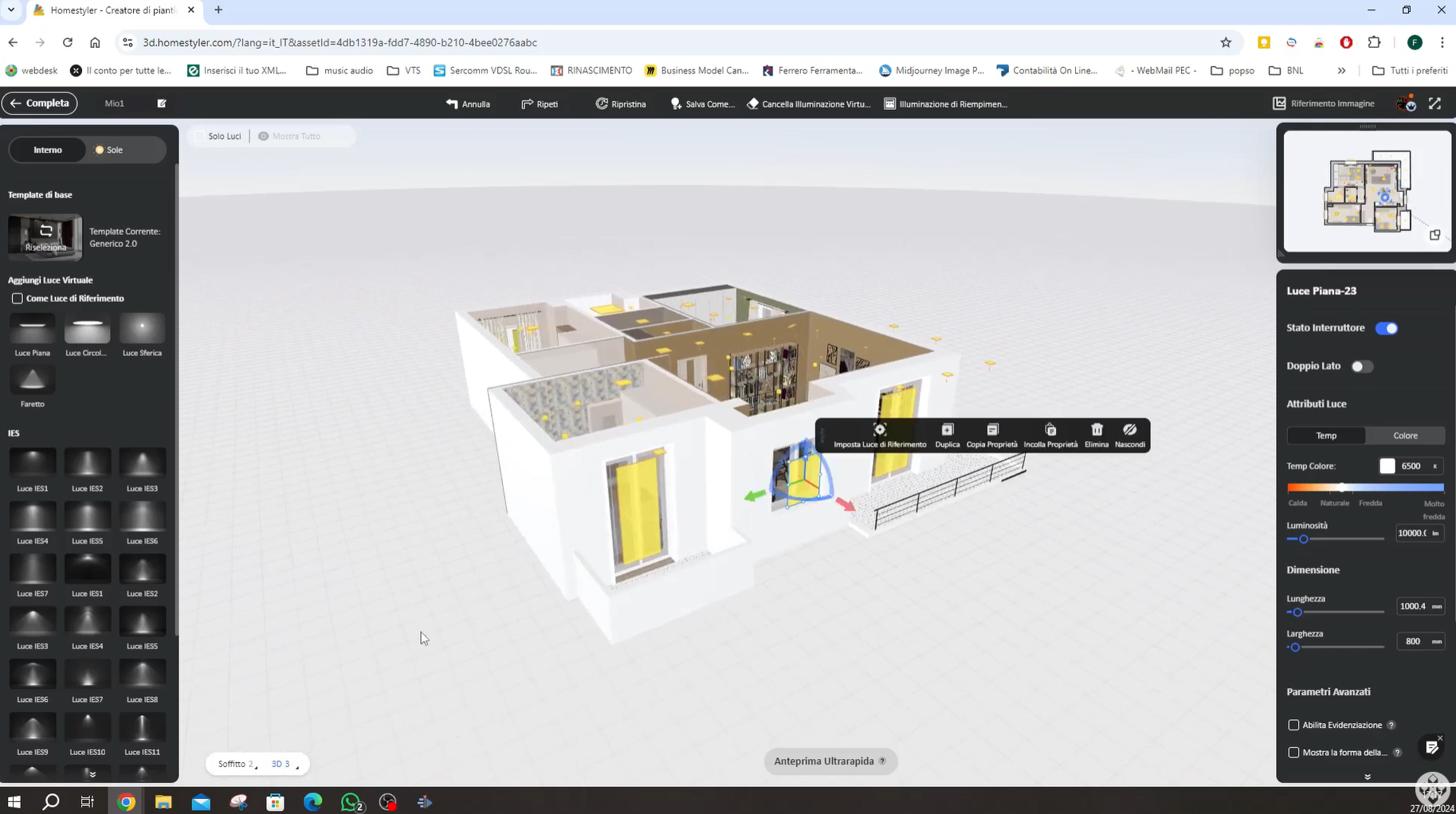Choose the Luce Sferica light type
Viewport: 1456px width, 814px height.
[142, 329]
